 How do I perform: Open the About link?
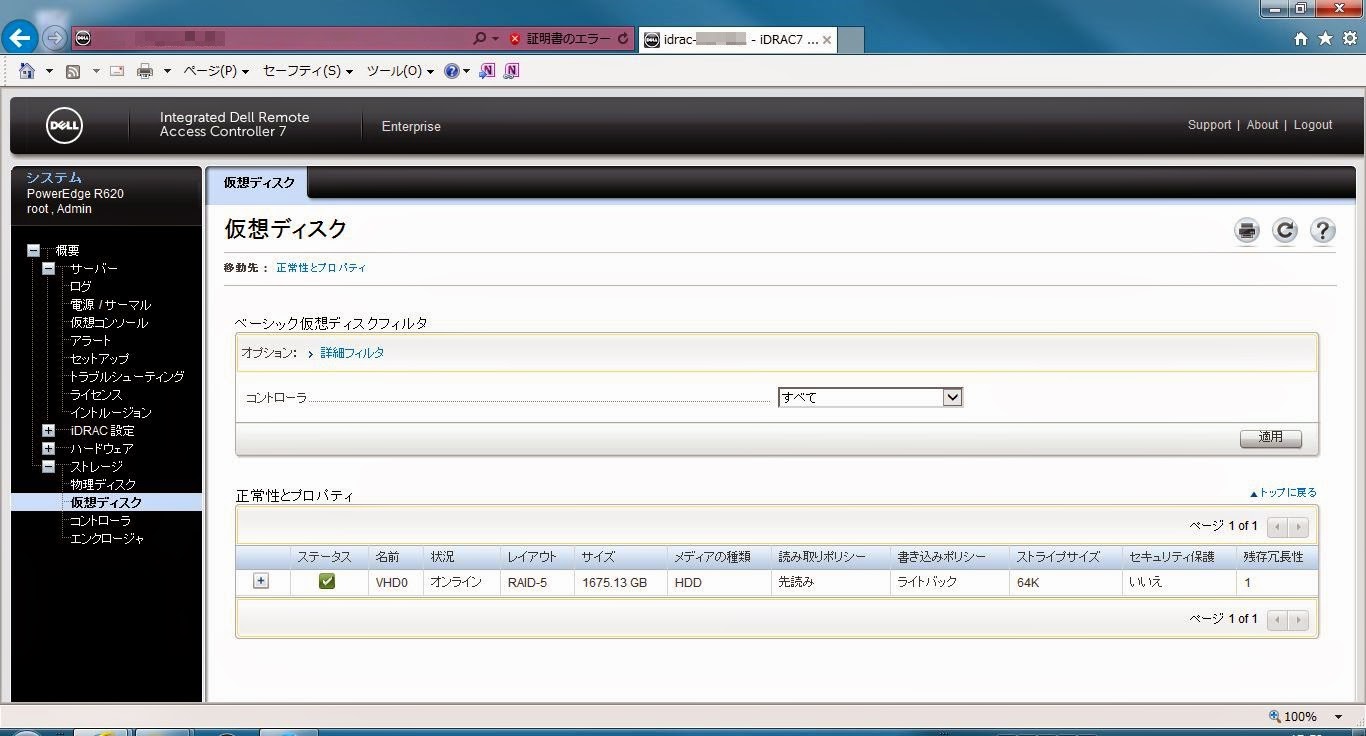pyautogui.click(x=1262, y=125)
